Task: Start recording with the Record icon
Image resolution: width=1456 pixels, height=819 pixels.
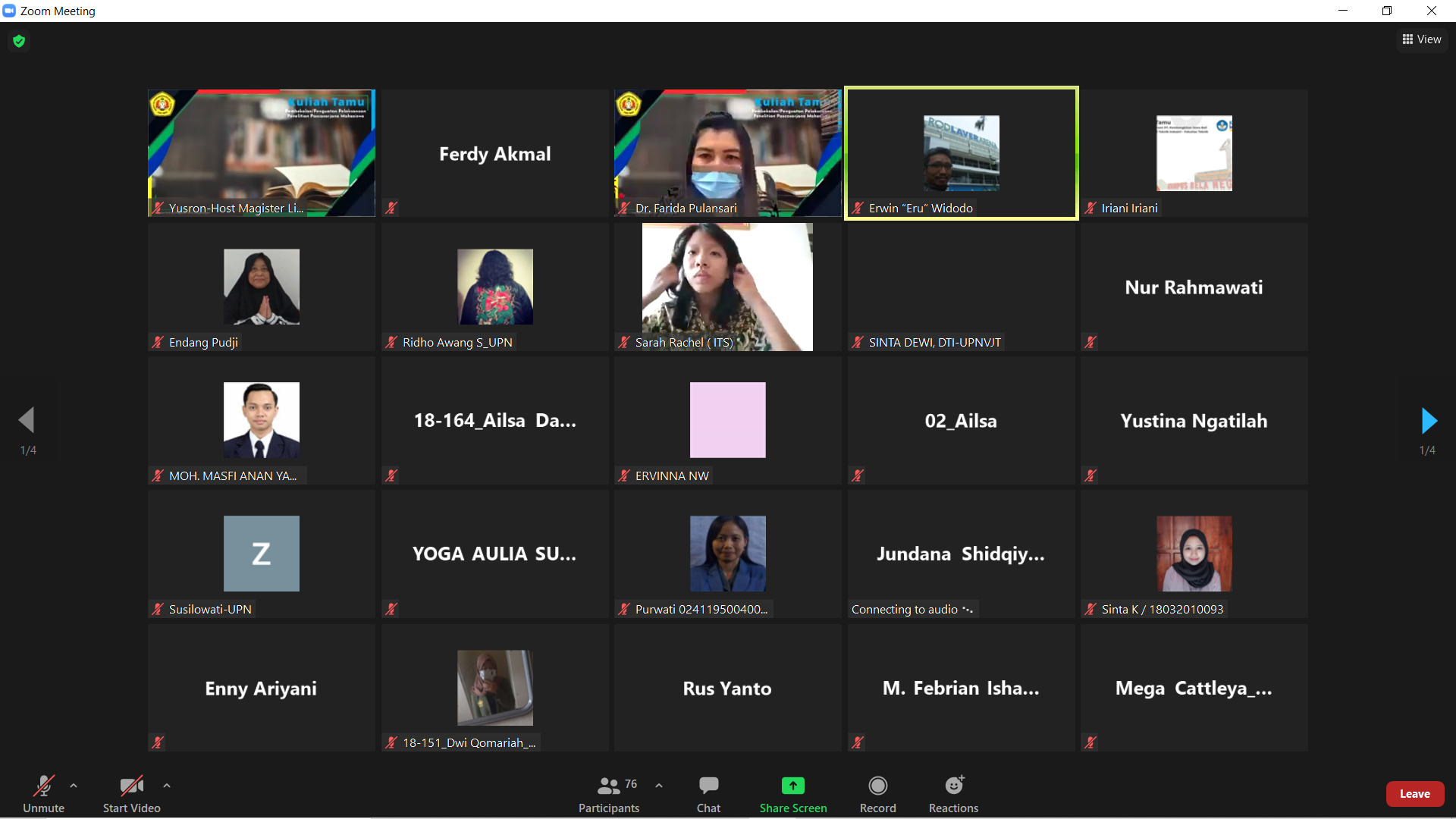Action: pos(877,786)
